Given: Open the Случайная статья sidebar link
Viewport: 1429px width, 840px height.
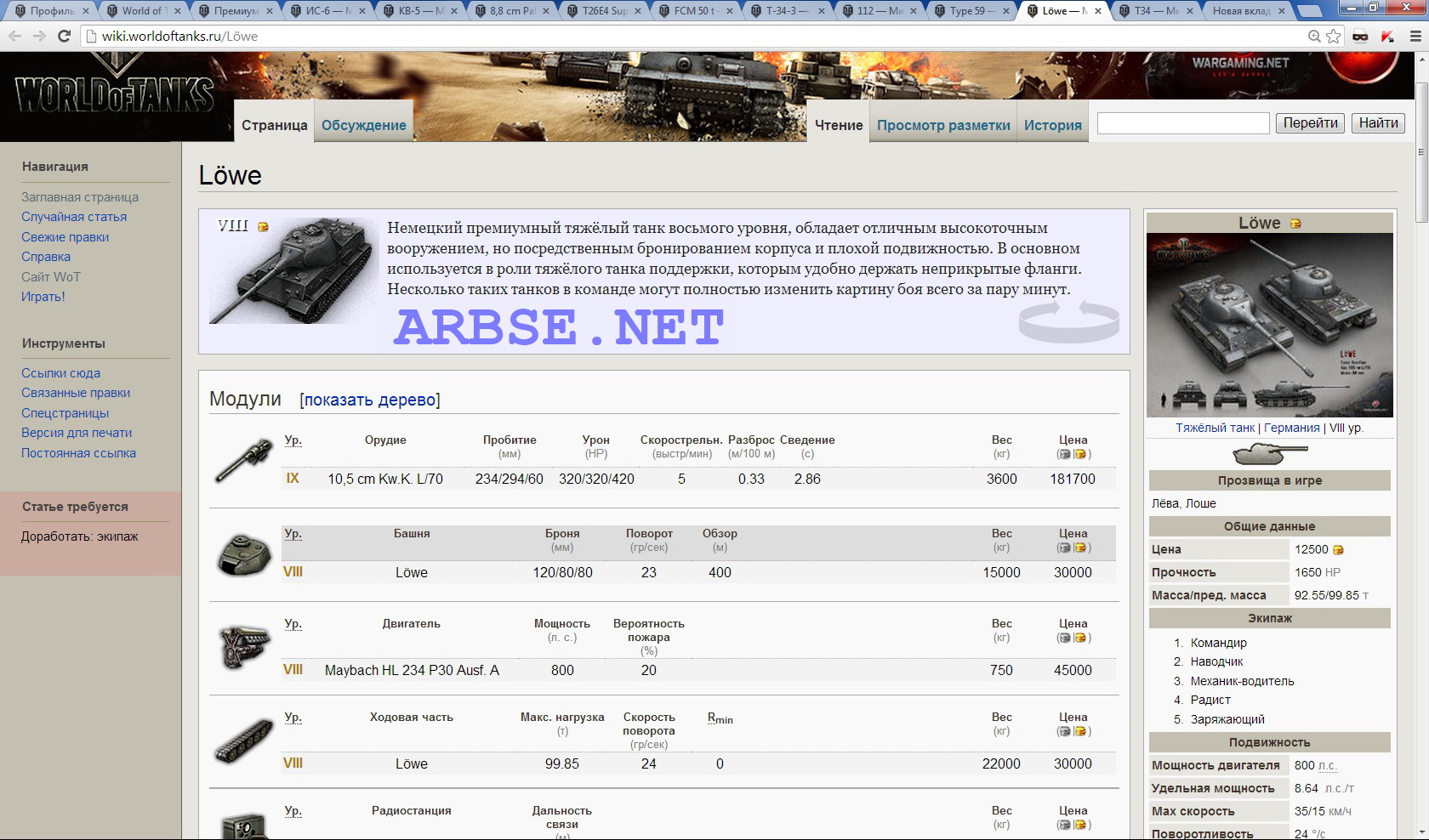Looking at the screenshot, I should coord(74,217).
